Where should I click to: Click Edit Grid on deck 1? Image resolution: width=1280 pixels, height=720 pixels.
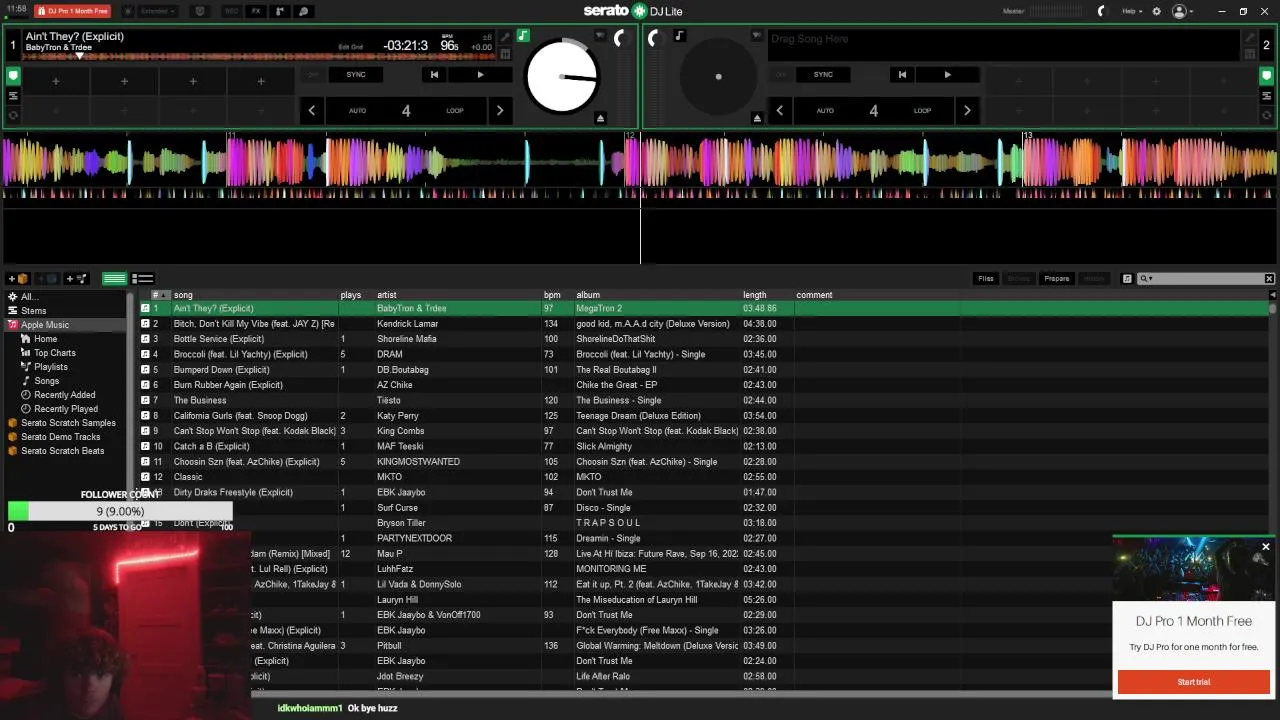[350, 47]
